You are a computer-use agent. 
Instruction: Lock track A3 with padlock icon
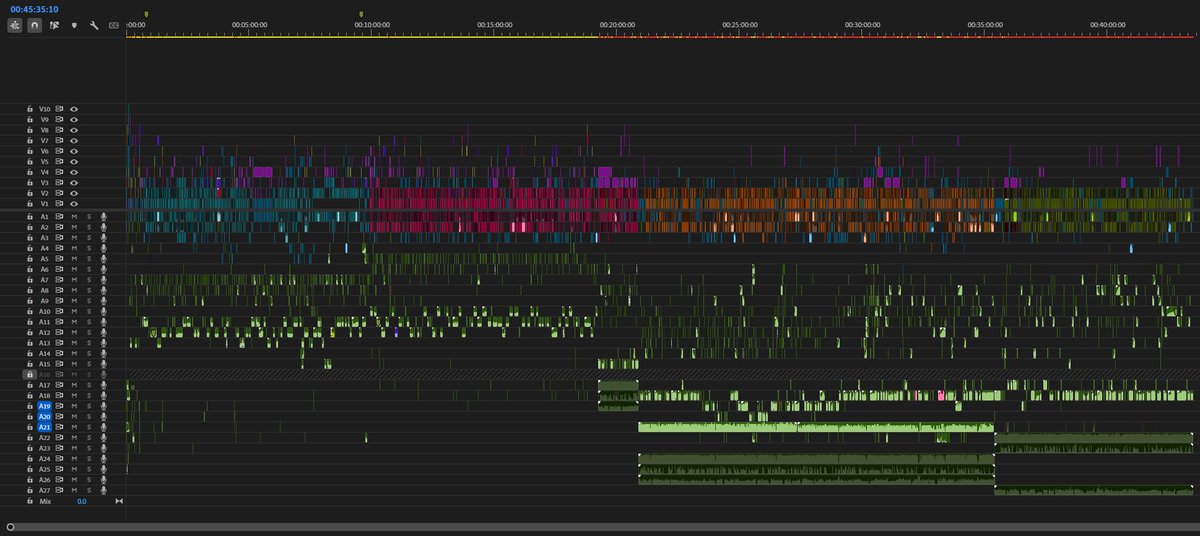(x=30, y=238)
